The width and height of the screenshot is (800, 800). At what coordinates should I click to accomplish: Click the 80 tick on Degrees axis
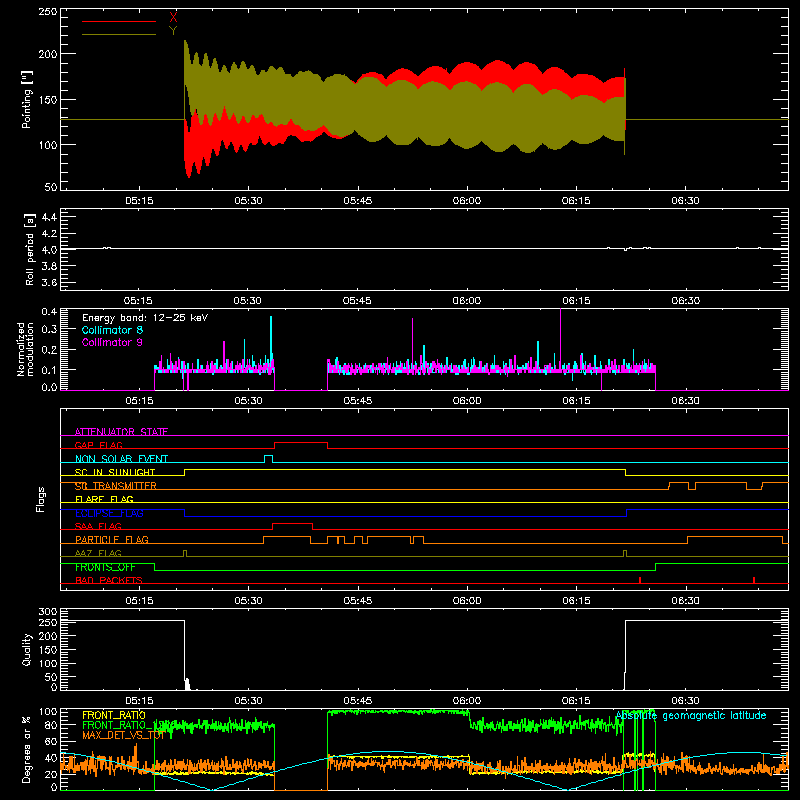click(51, 725)
